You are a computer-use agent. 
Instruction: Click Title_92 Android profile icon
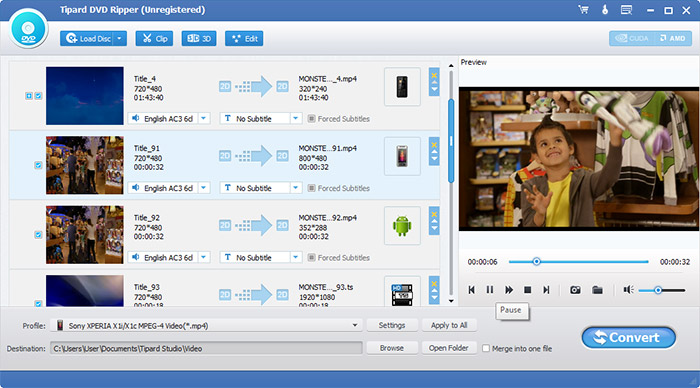402,225
